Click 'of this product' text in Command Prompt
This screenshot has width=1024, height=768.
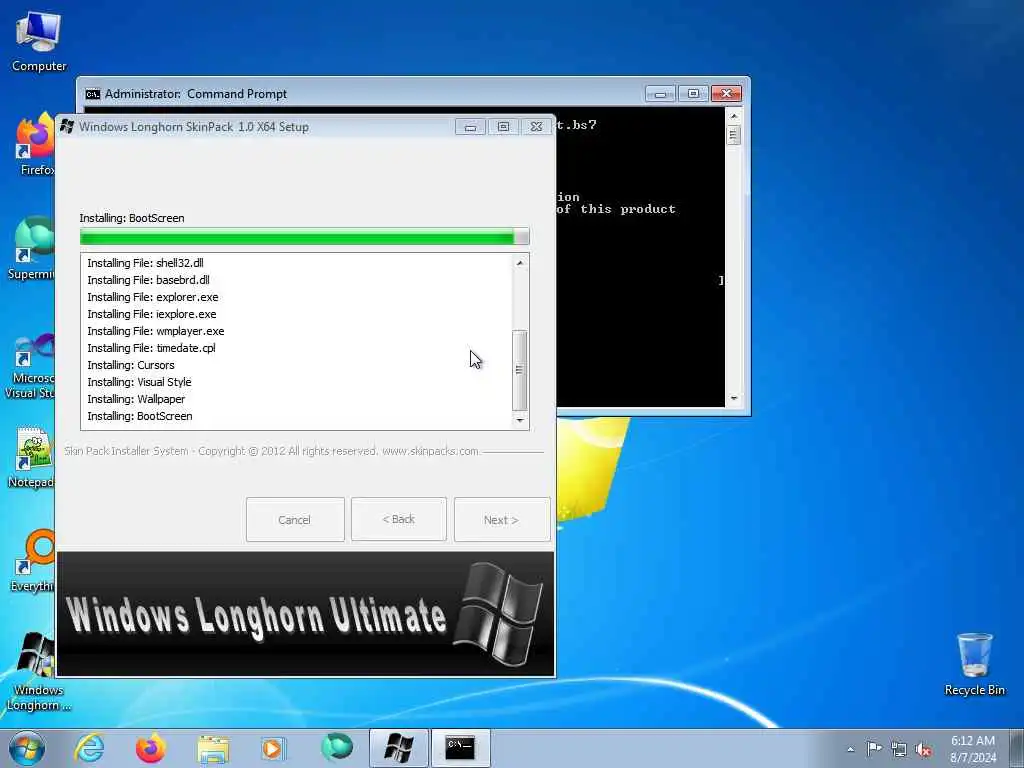click(616, 209)
